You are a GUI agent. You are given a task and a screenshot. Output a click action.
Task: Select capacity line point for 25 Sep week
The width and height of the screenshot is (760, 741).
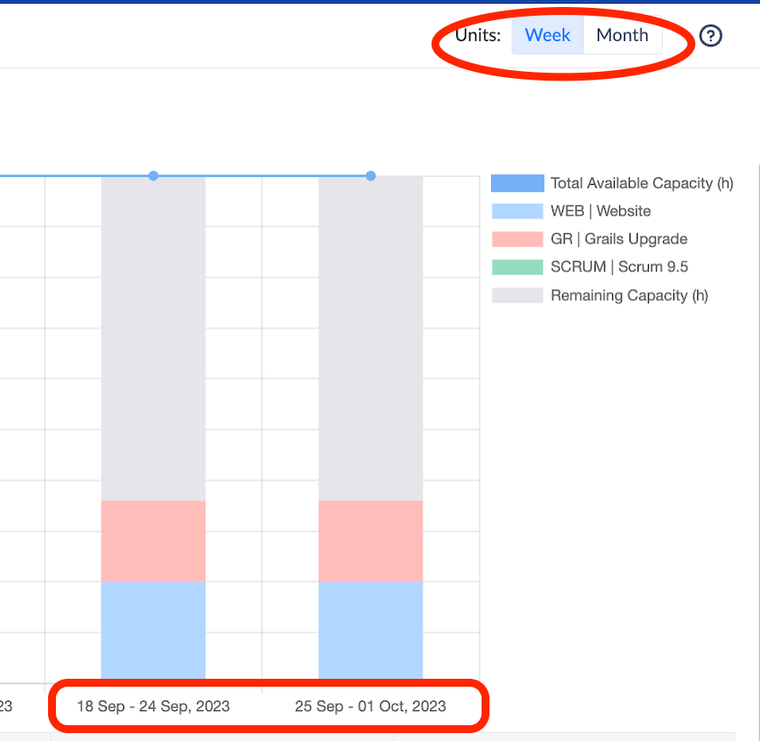click(x=371, y=176)
